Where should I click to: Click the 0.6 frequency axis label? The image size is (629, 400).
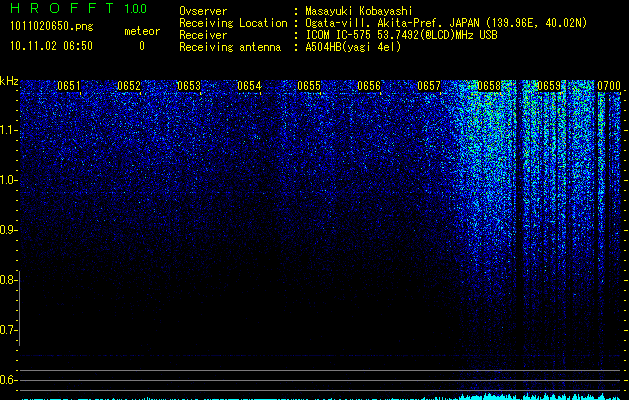8,380
